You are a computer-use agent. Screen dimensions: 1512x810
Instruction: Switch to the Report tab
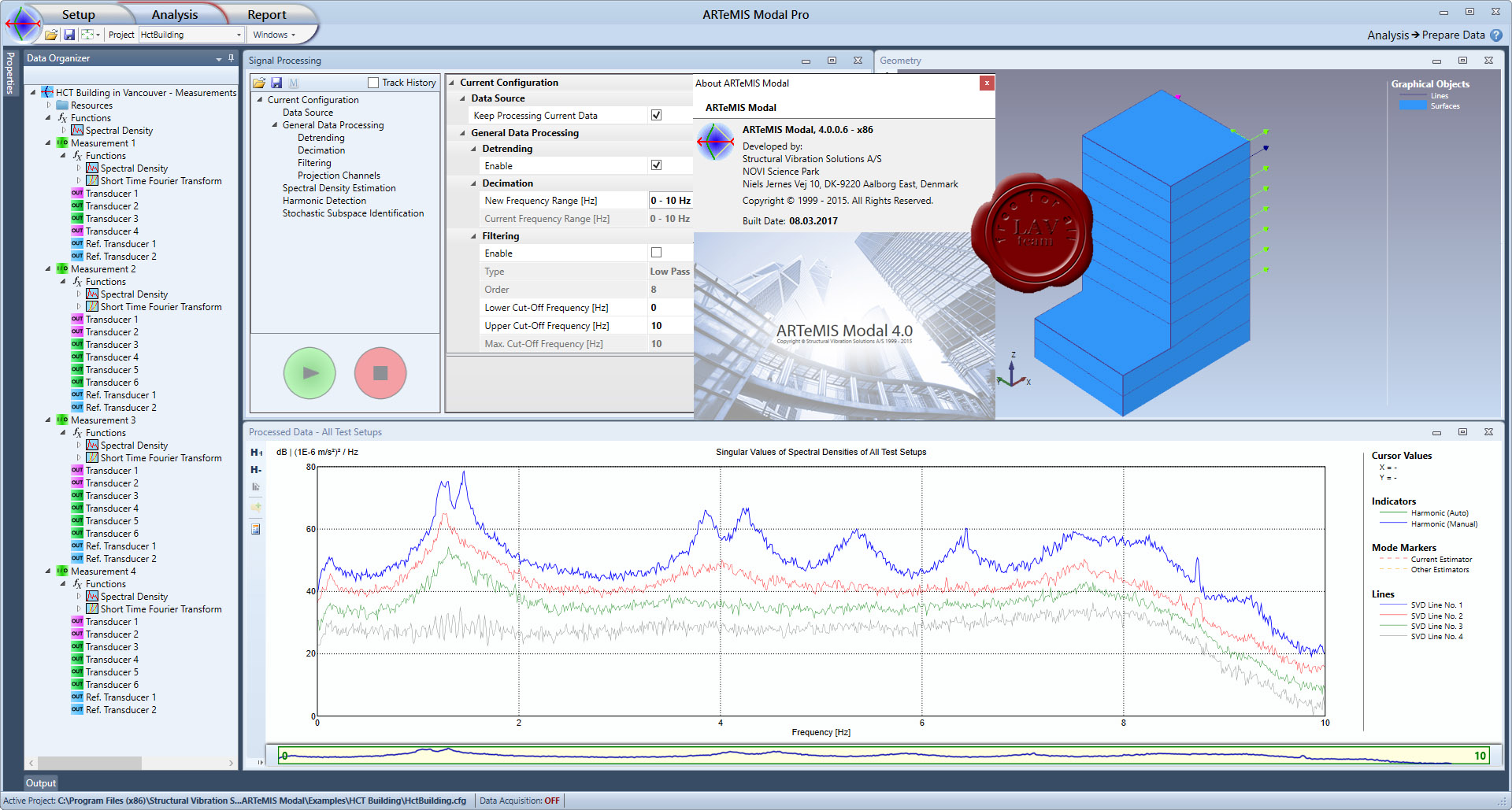click(267, 14)
